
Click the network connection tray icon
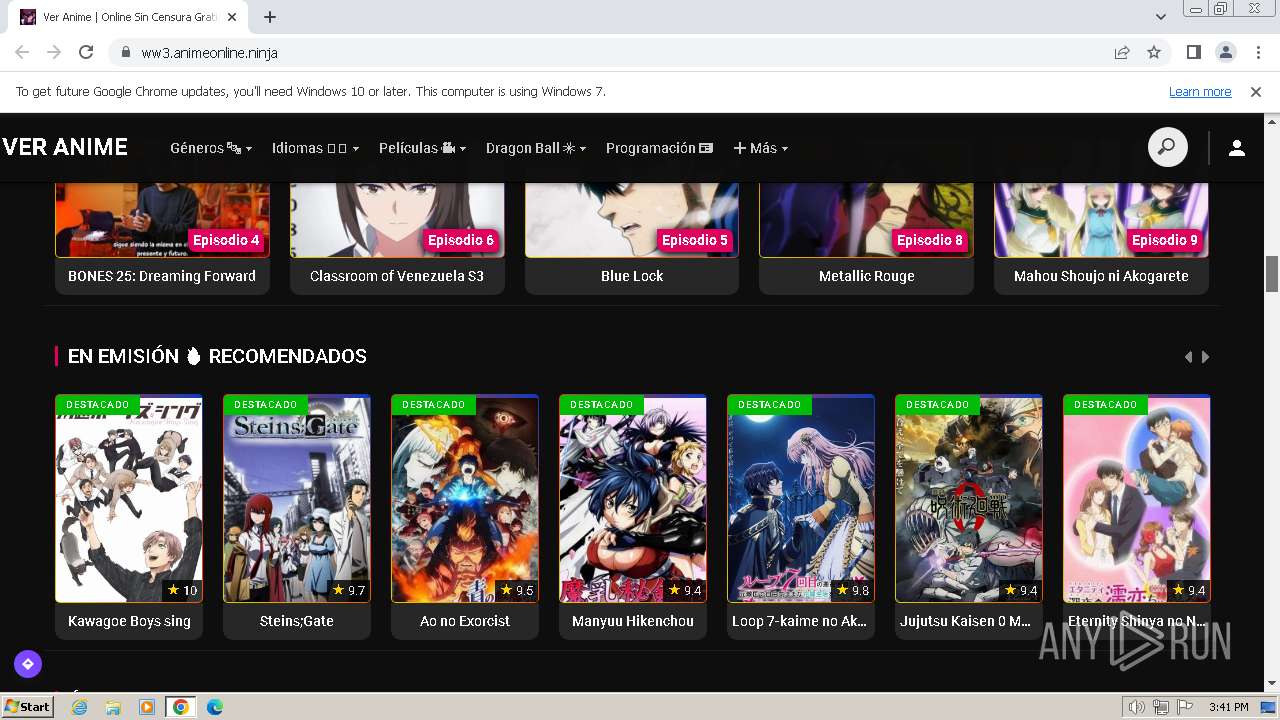[x=1161, y=707]
